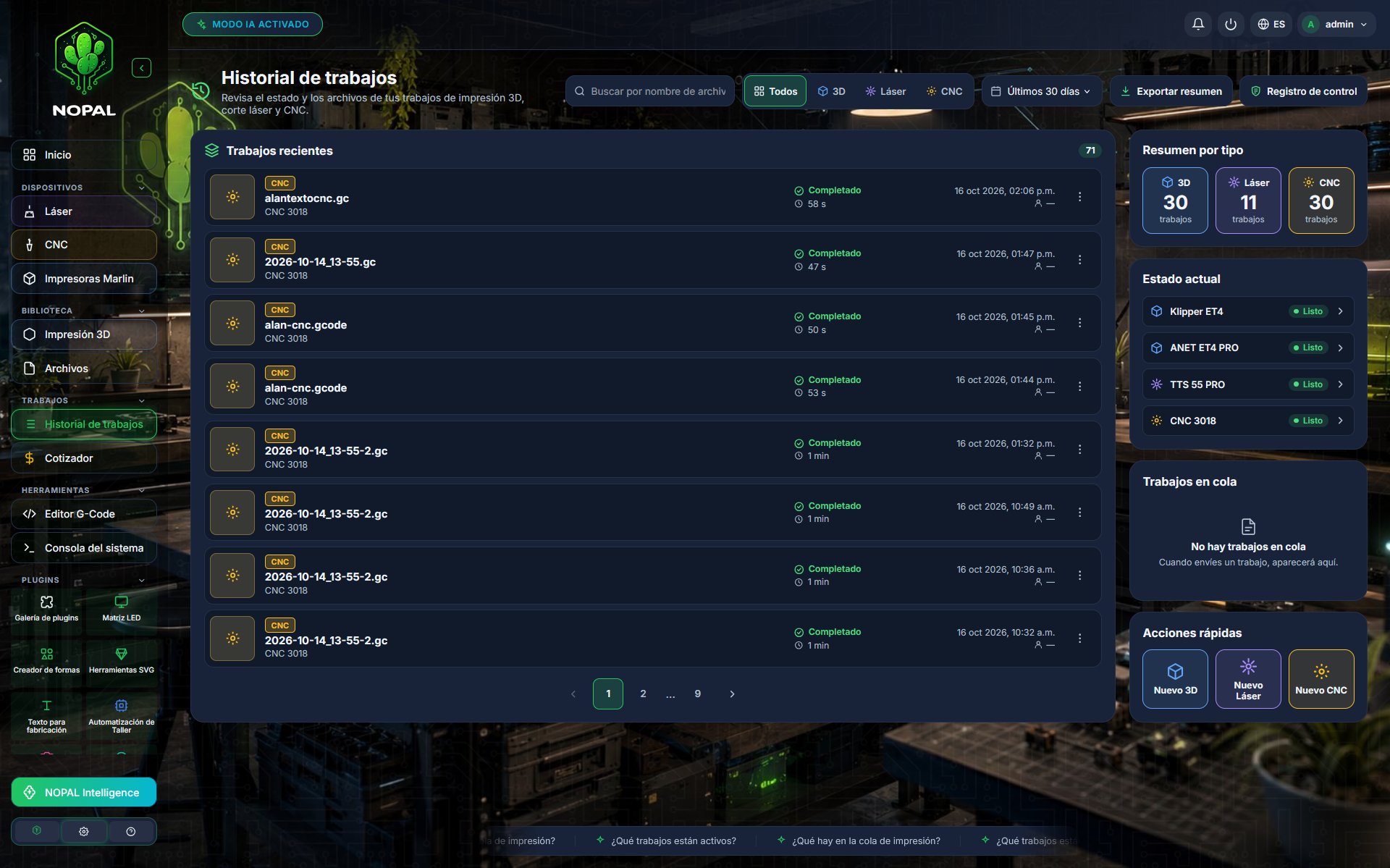The width and height of the screenshot is (1390, 868).
Task: Go to page 2 of jobs
Action: click(643, 694)
